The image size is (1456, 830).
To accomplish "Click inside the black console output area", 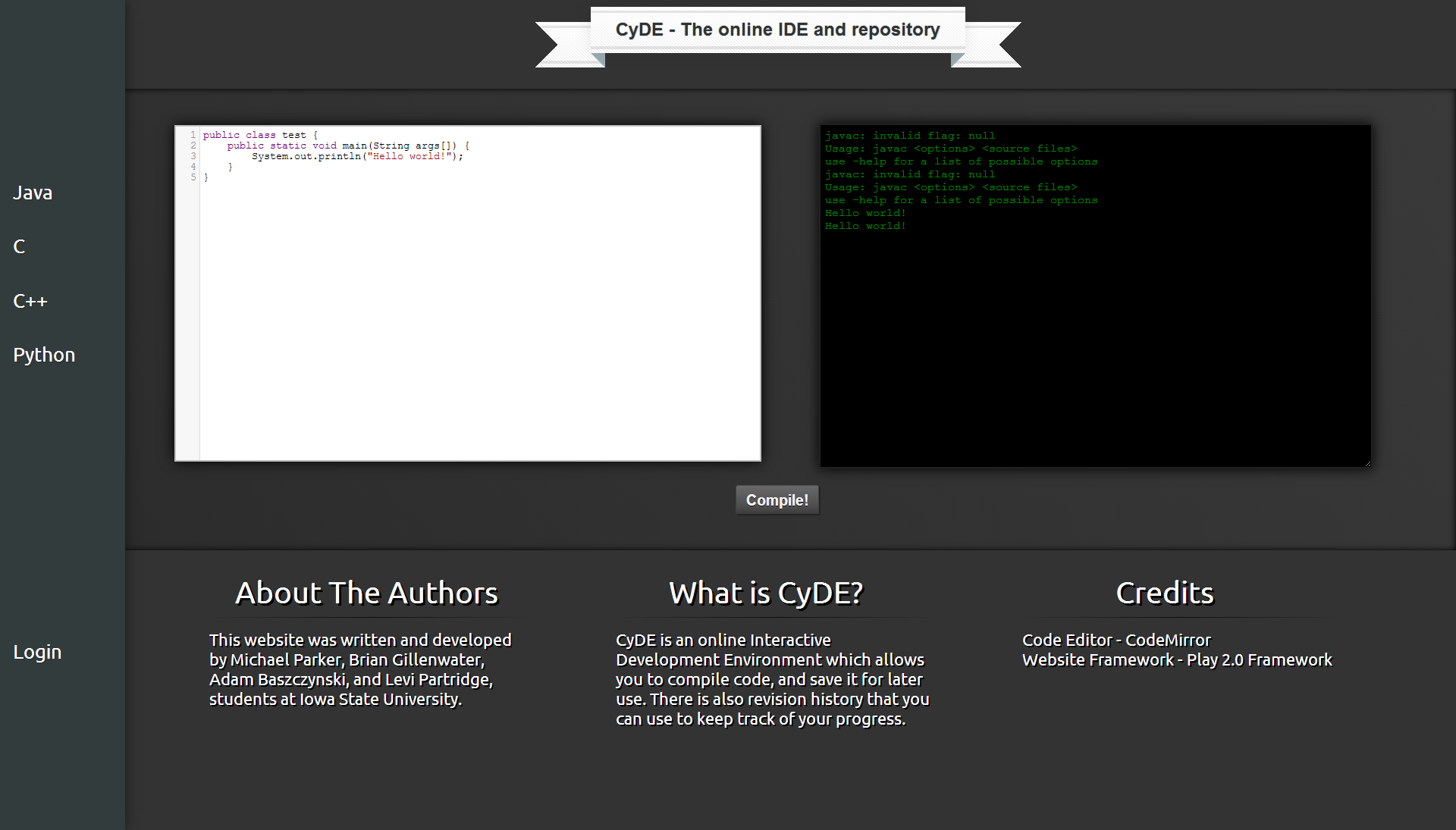I will pyautogui.click(x=1095, y=341).
